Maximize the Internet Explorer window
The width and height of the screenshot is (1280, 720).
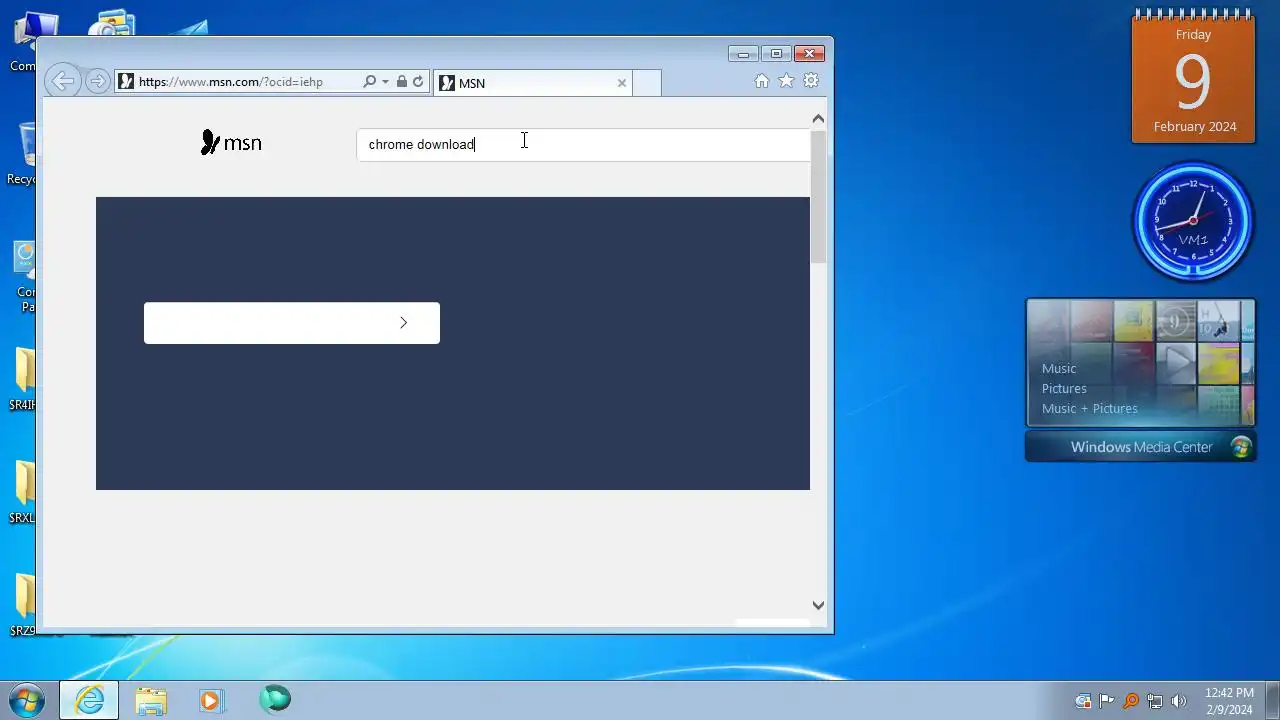click(776, 54)
